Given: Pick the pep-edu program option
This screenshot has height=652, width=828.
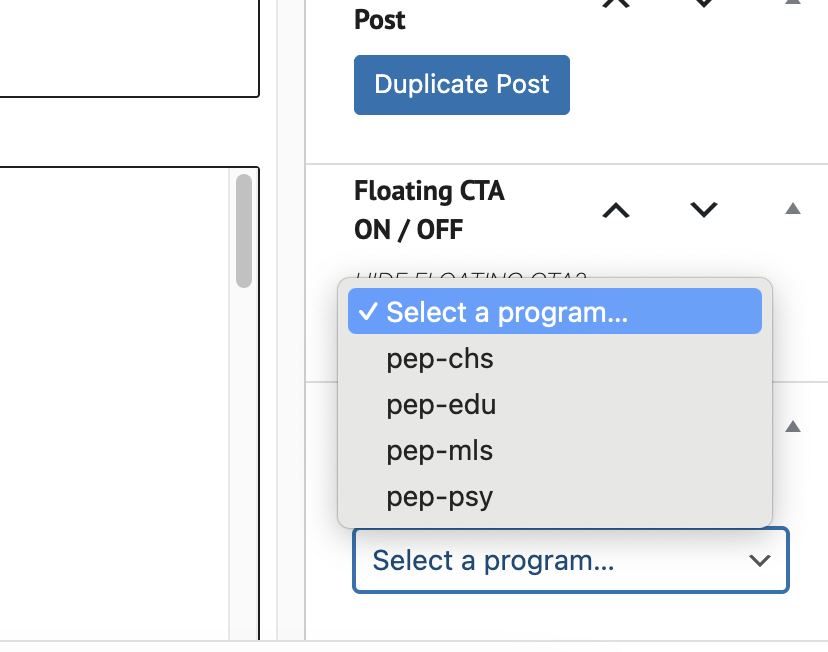Looking at the screenshot, I should coord(441,405).
